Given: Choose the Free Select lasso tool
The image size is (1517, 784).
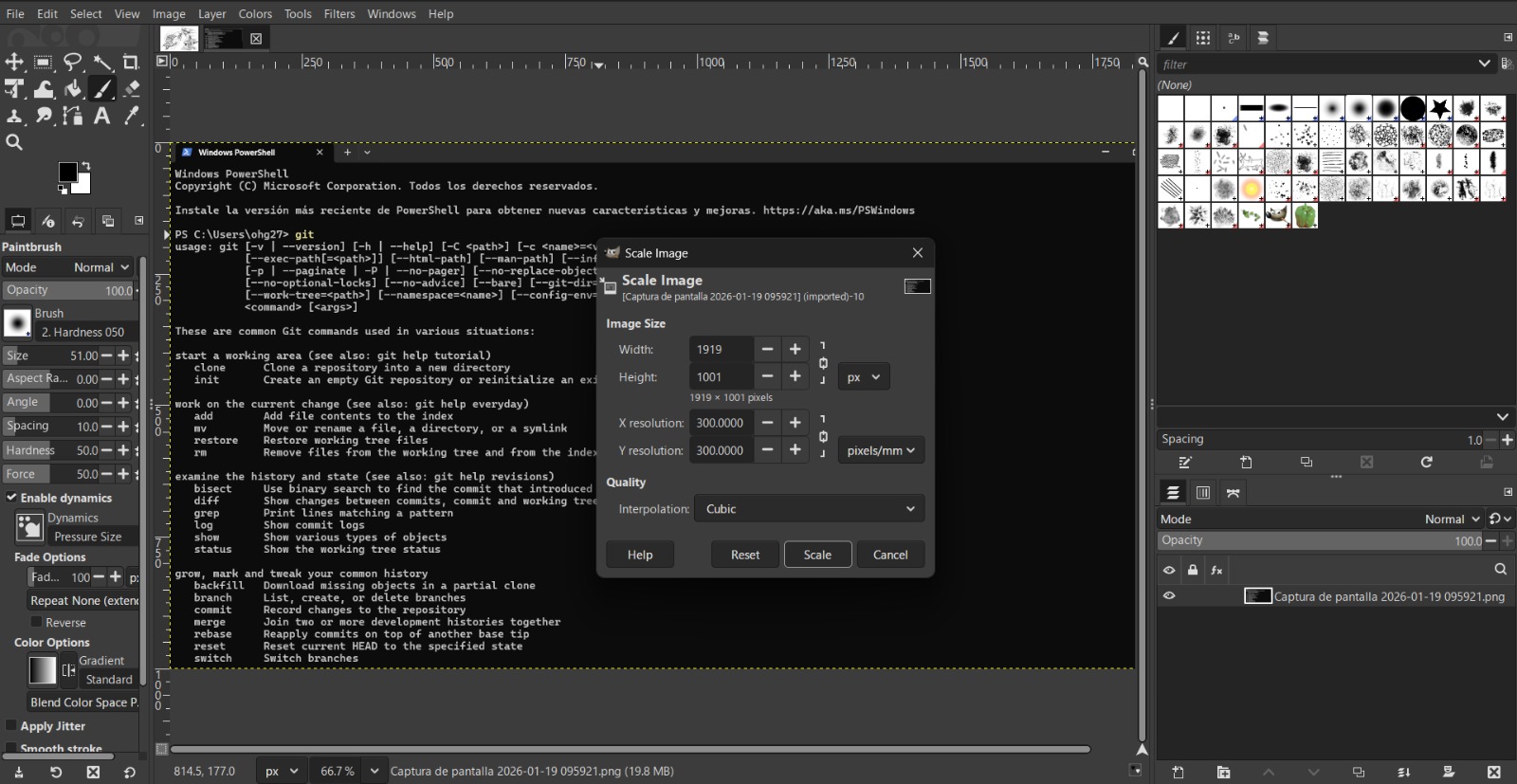Looking at the screenshot, I should (73, 63).
